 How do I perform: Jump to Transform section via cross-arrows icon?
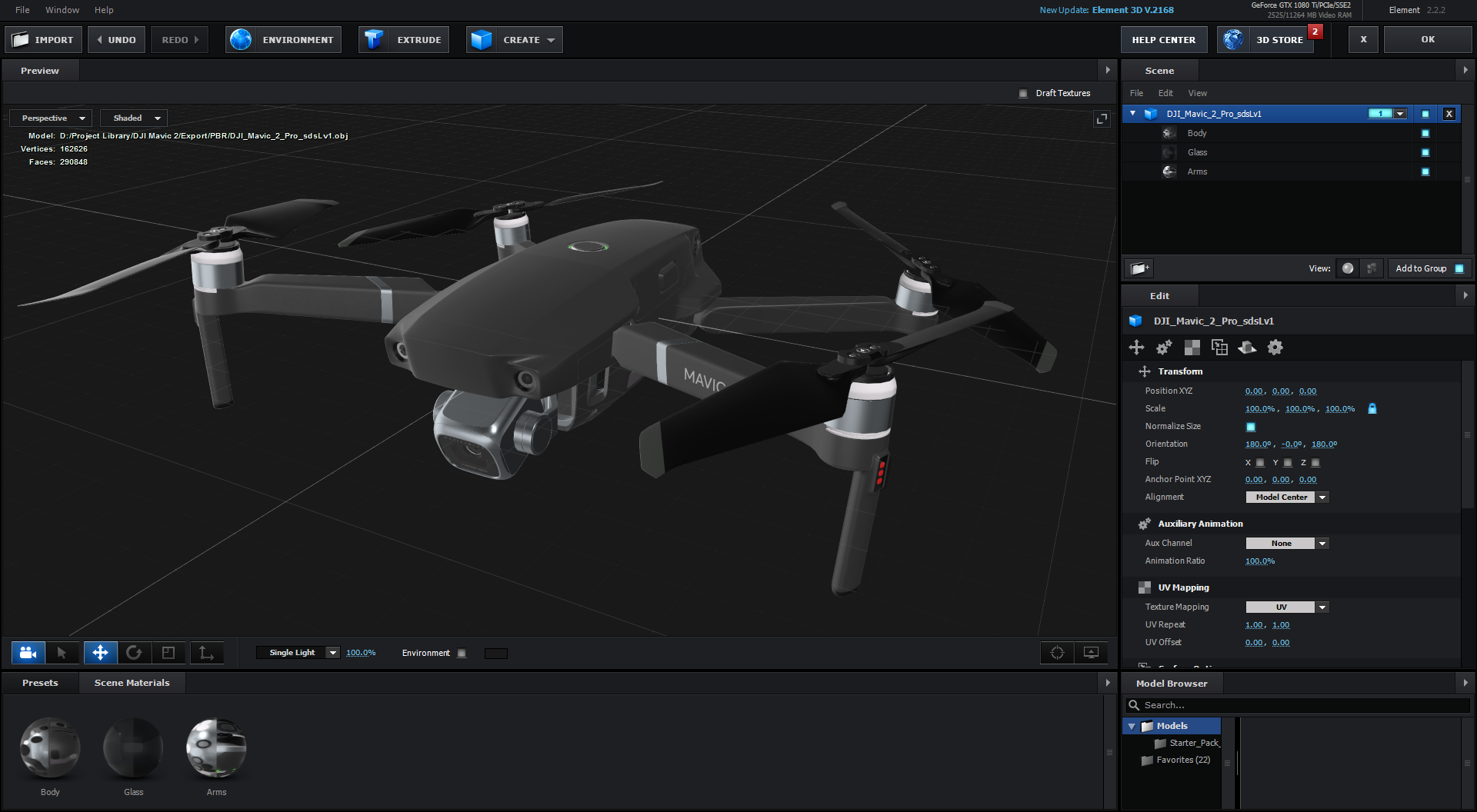pos(1136,348)
